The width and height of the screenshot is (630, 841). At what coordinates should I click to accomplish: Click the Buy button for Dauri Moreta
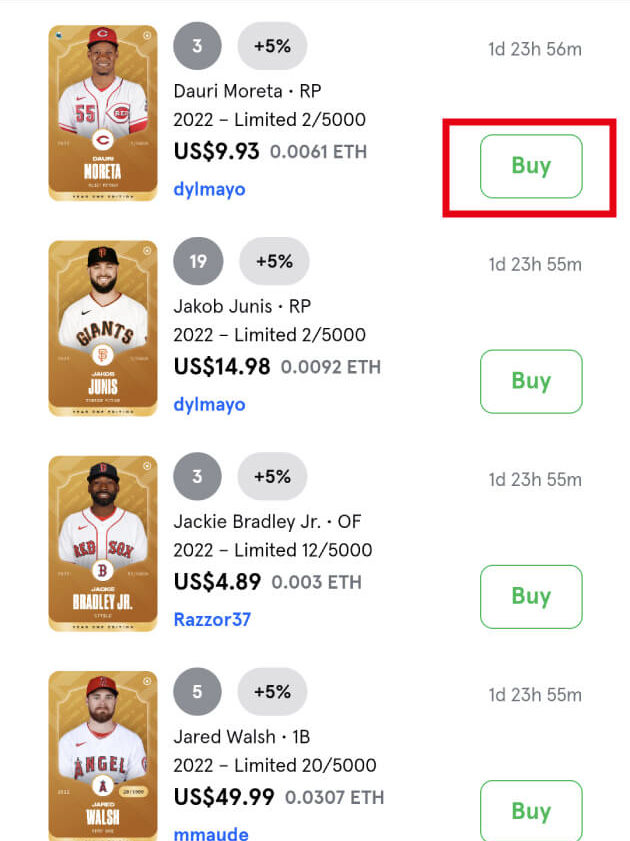(530, 166)
